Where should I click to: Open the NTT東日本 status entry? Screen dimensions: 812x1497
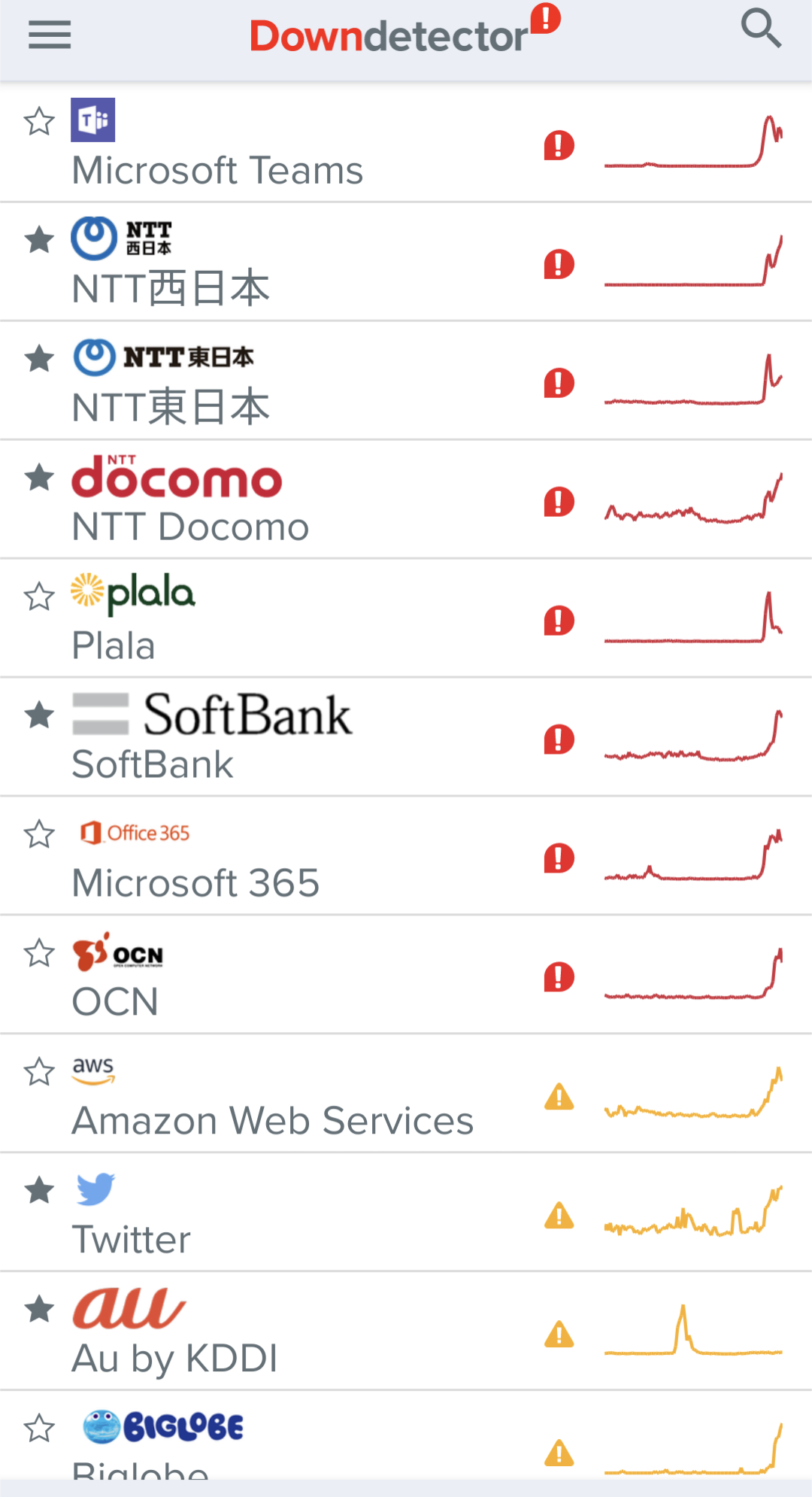tap(406, 381)
